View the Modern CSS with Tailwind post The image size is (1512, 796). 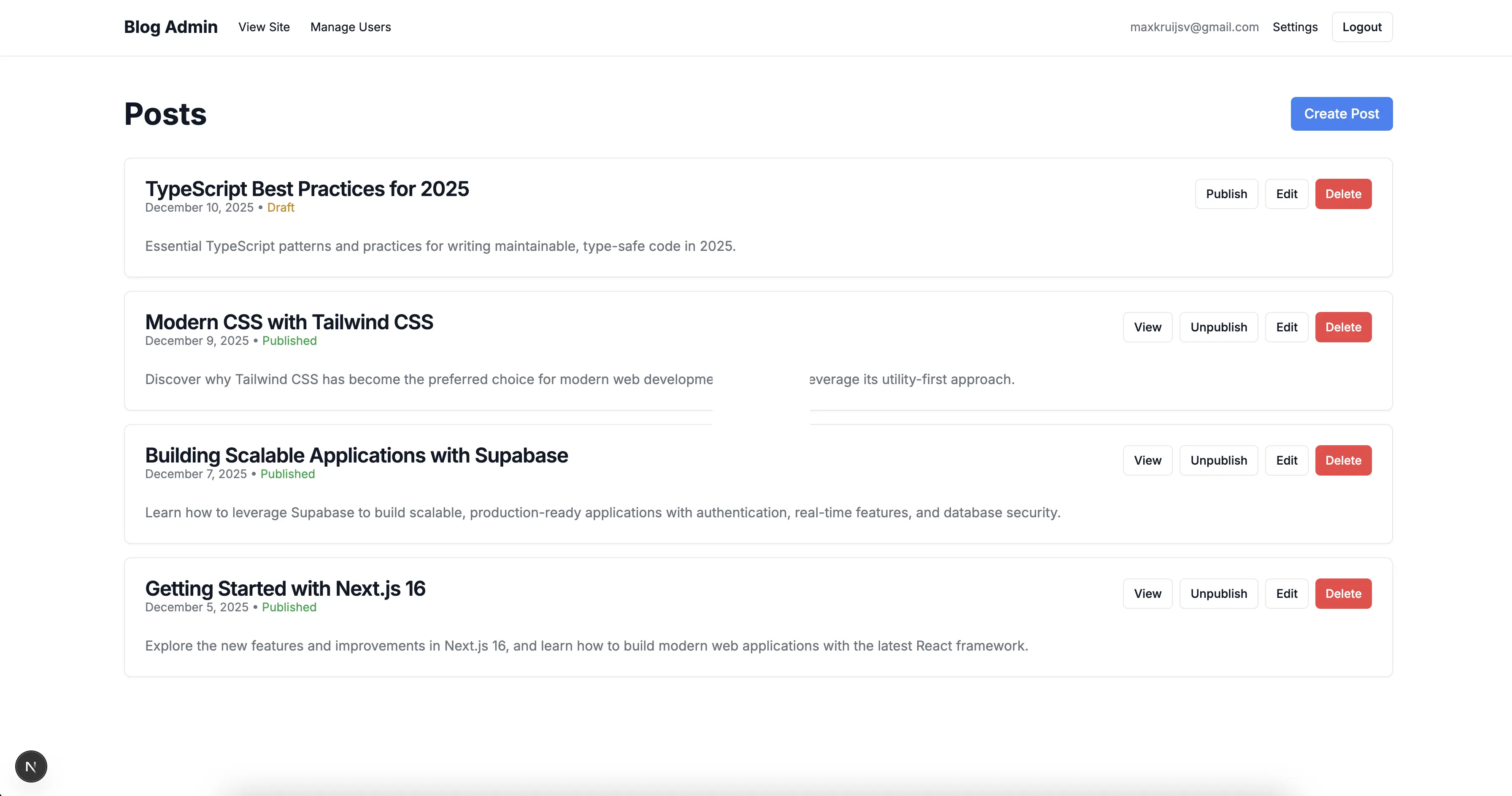click(1147, 327)
